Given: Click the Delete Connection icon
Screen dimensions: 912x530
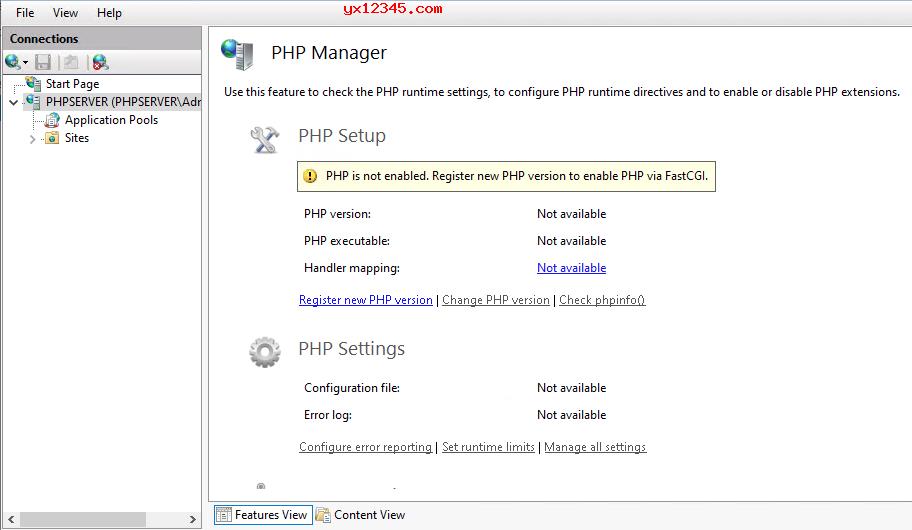Looking at the screenshot, I should pos(100,62).
